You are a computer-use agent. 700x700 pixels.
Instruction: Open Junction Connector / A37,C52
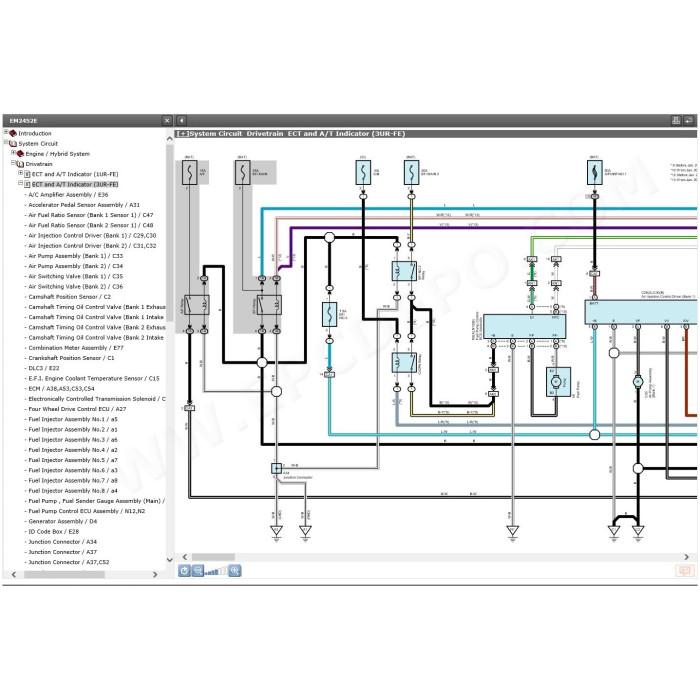pos(69,562)
